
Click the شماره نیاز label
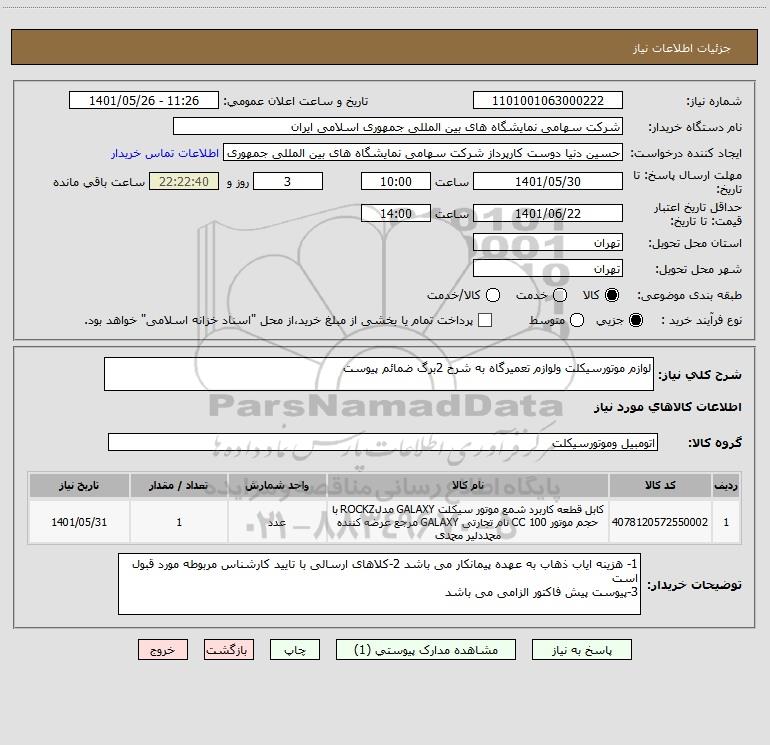tap(714, 102)
